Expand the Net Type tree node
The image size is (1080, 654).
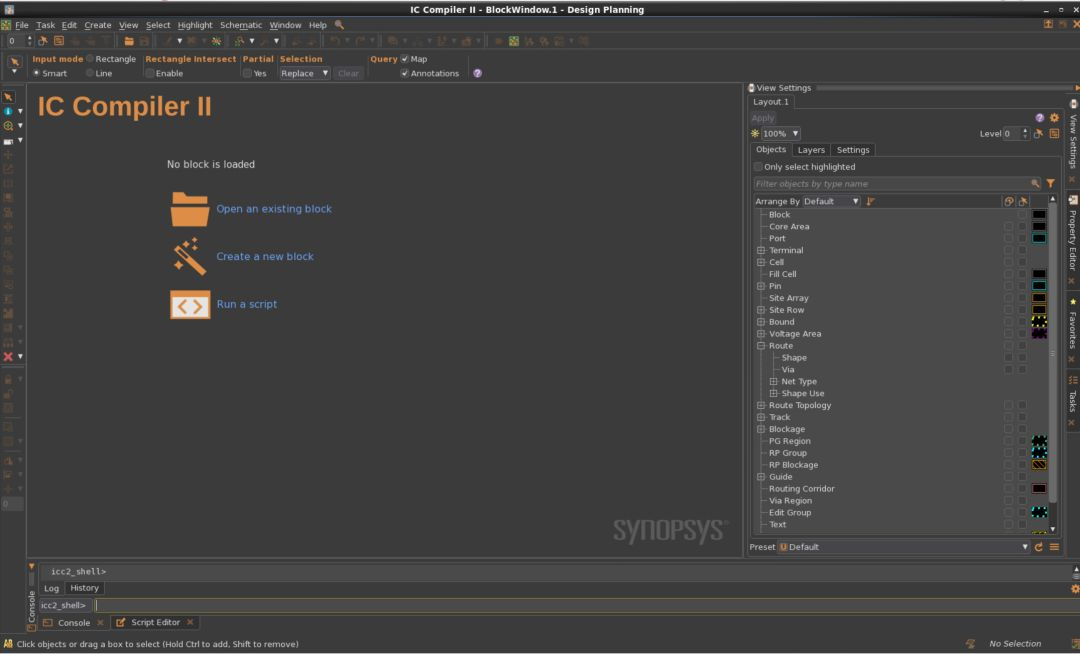pyautogui.click(x=773, y=381)
